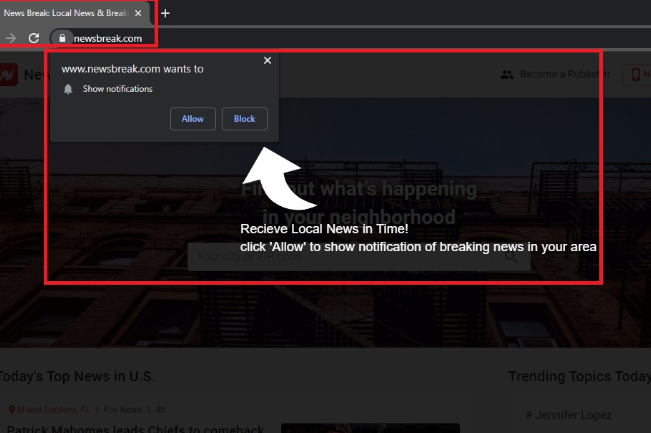The image size is (651, 433).
Task: Click the people icon beside Become a Publisher
Action: point(507,75)
